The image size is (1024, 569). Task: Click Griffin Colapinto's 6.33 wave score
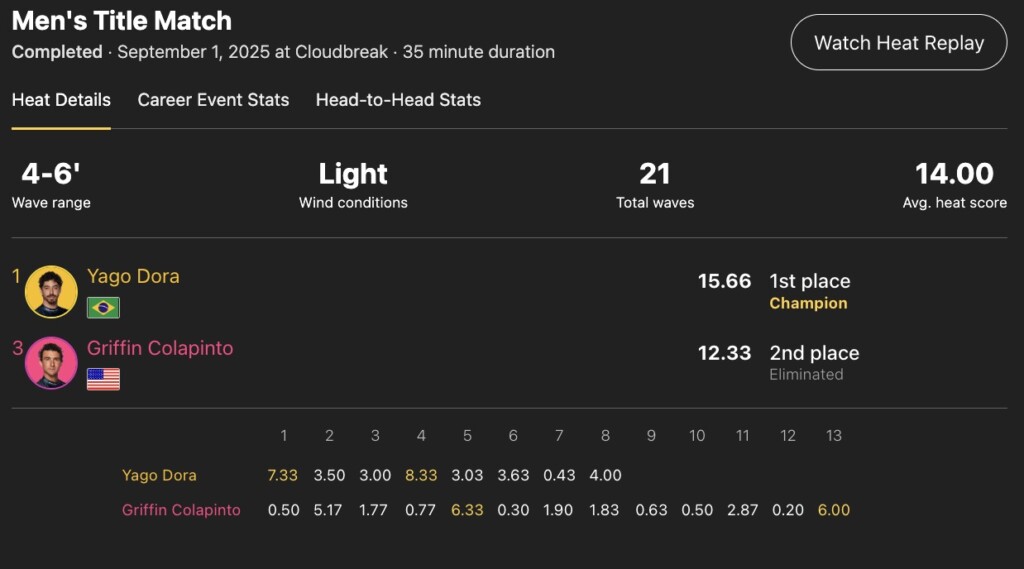tap(468, 510)
